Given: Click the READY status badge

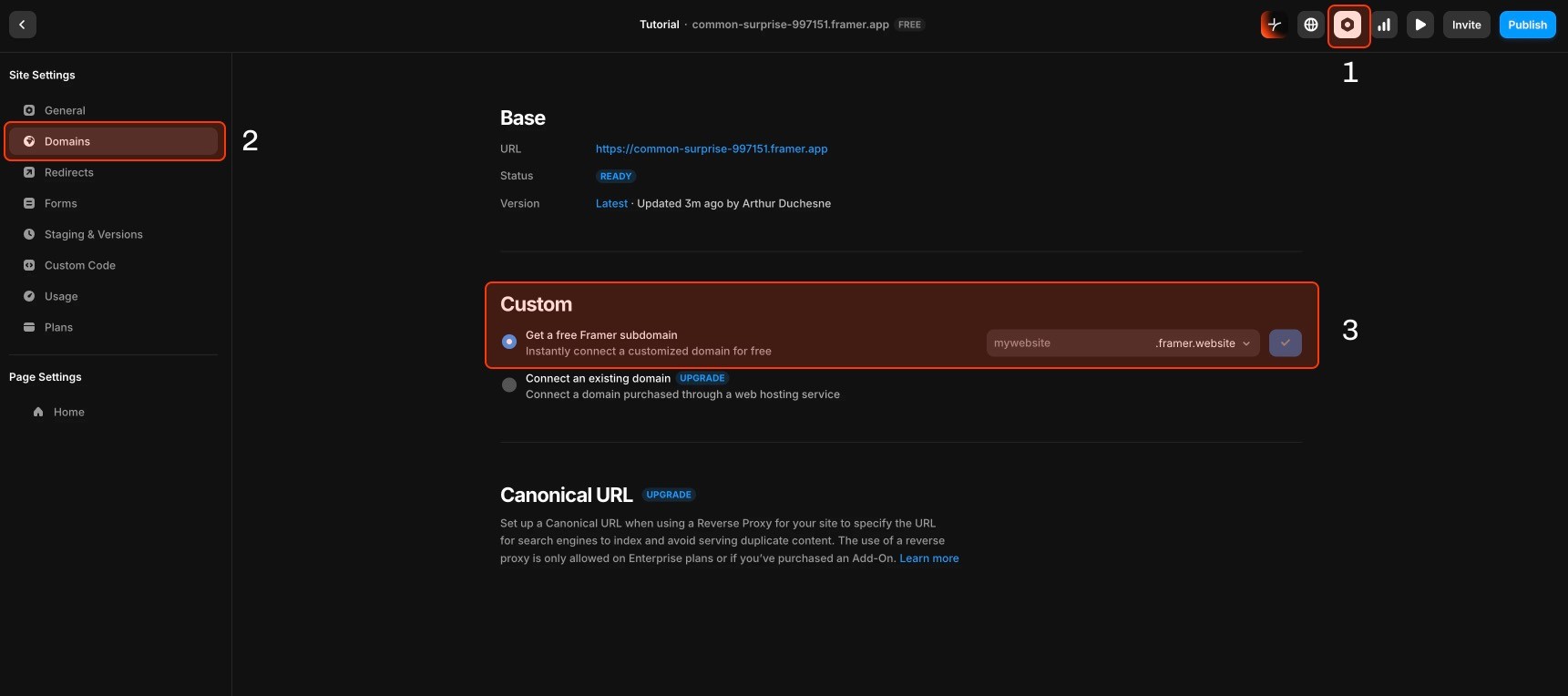Looking at the screenshot, I should pyautogui.click(x=616, y=176).
